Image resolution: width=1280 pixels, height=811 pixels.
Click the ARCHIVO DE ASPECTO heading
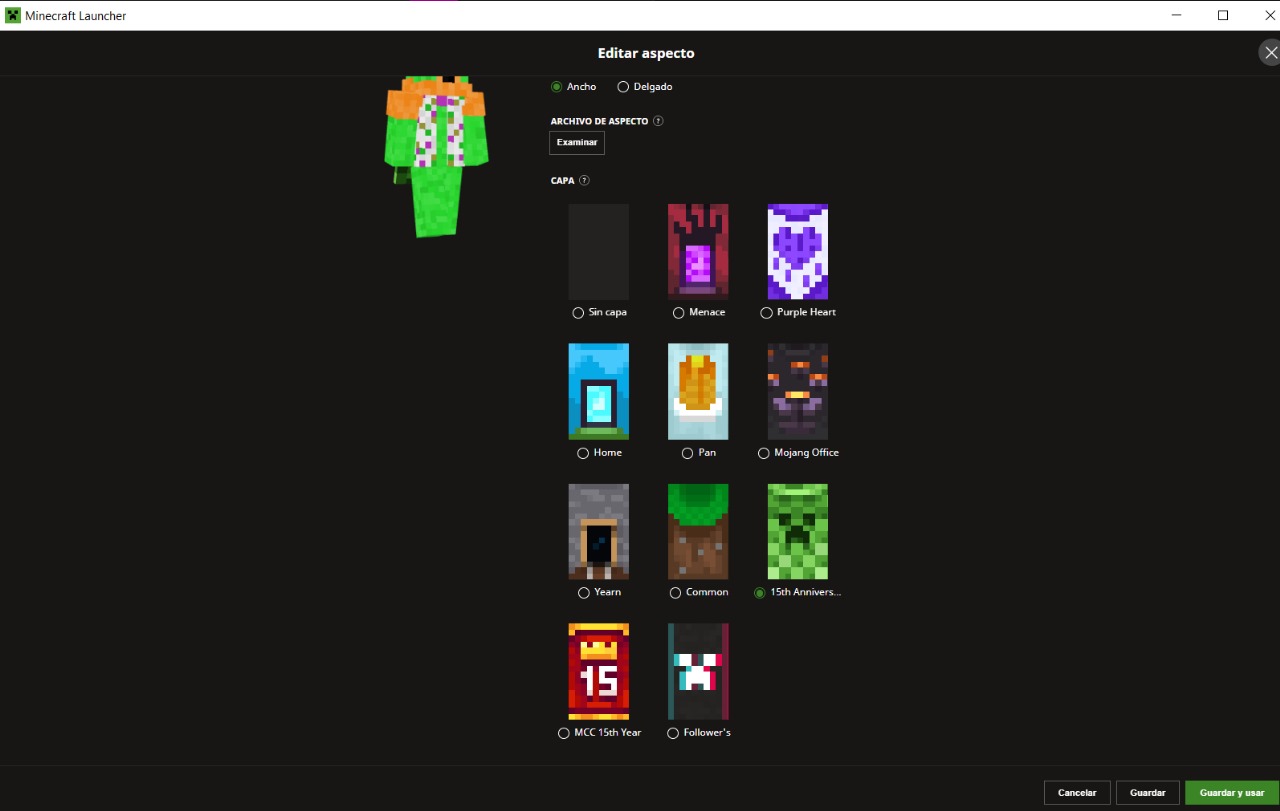point(599,121)
